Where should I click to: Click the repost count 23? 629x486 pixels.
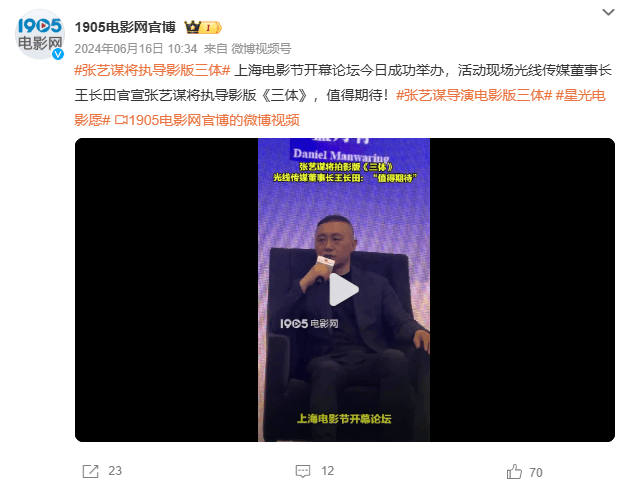(x=115, y=471)
